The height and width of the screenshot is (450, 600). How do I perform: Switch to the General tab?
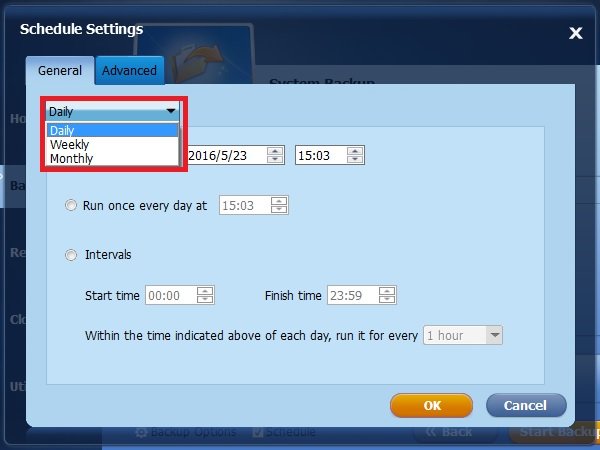tap(60, 71)
